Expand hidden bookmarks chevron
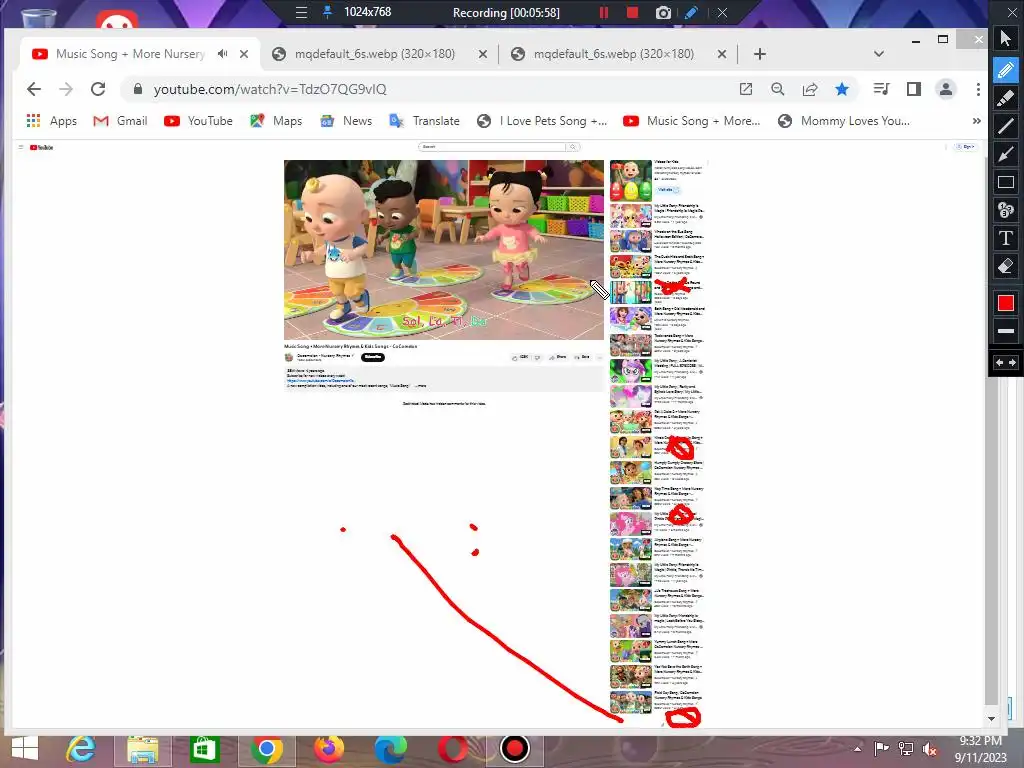 tap(976, 121)
